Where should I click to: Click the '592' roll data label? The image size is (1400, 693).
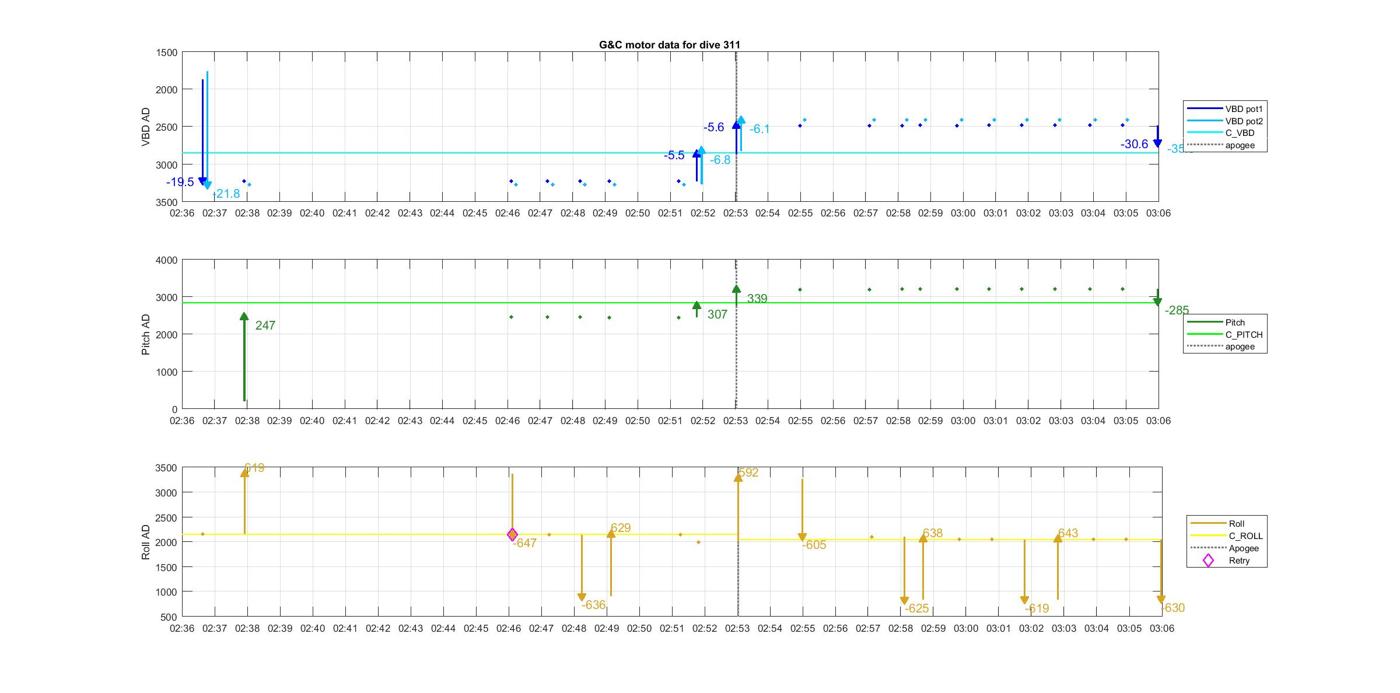(748, 473)
